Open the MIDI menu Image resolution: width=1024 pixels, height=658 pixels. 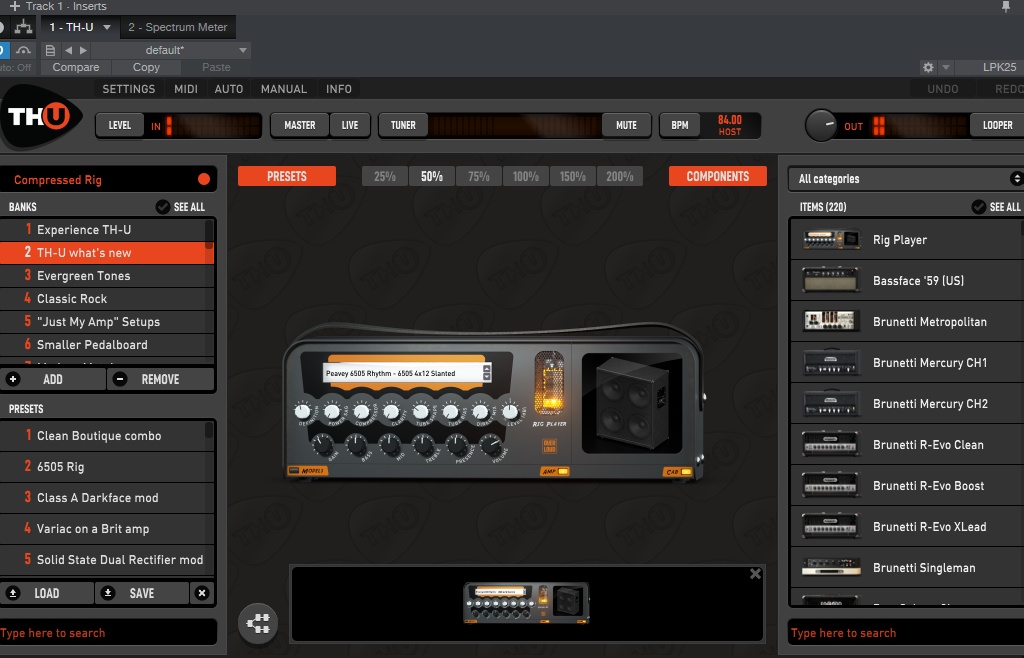(185, 89)
